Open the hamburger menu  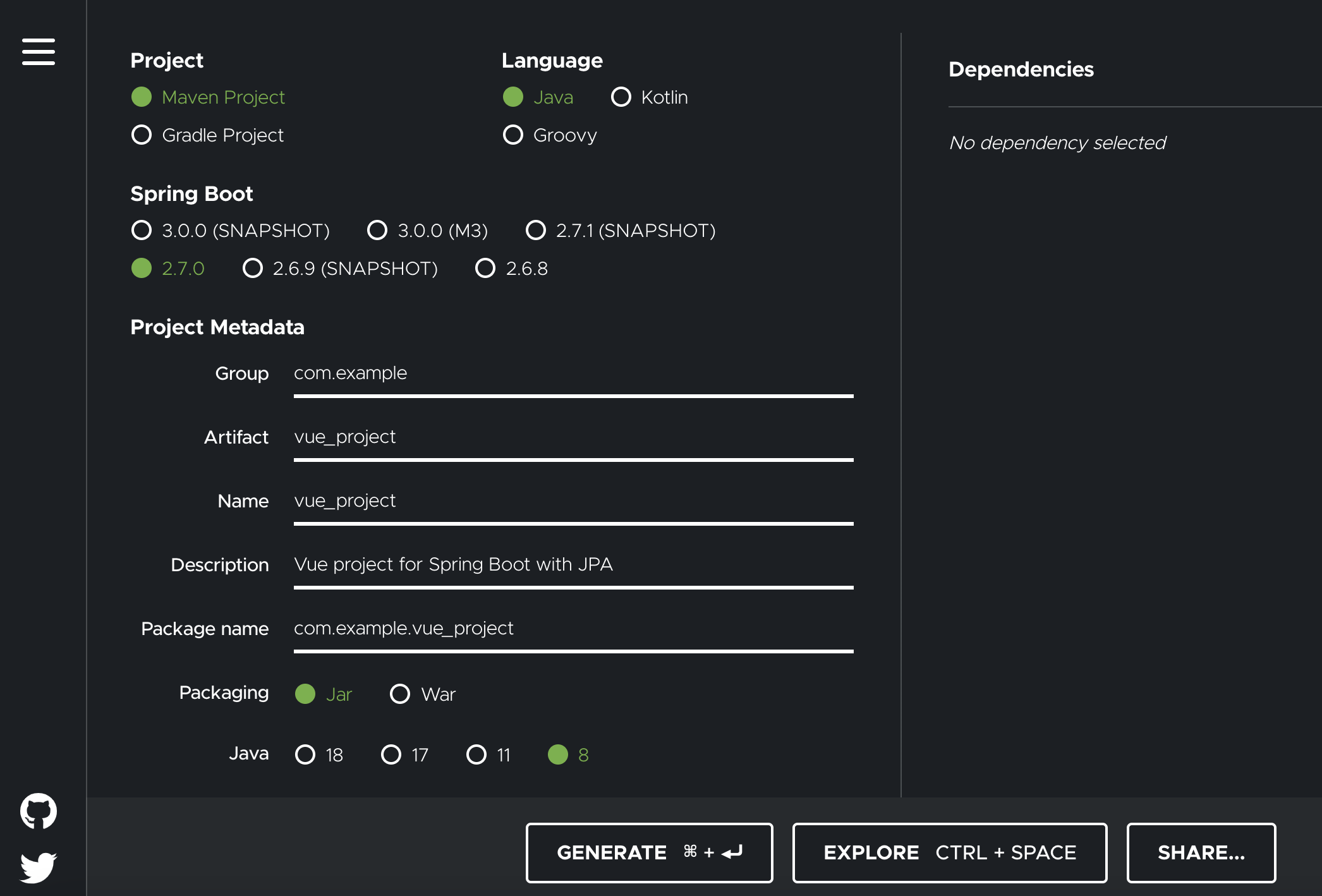(39, 52)
